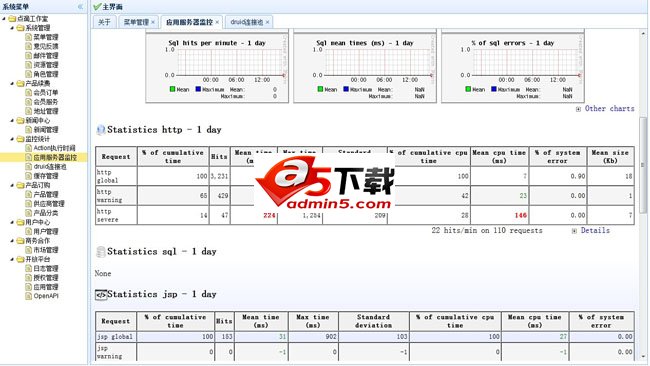Open the http Details link
The image size is (650, 366).
[x=595, y=230]
